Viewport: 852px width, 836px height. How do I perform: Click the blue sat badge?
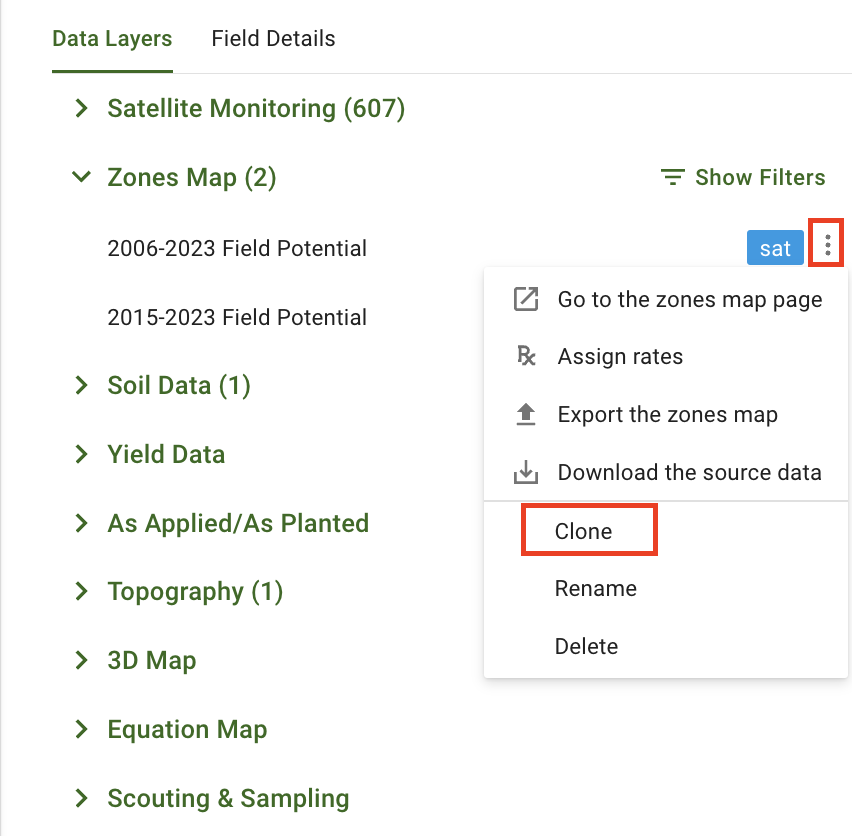(775, 248)
